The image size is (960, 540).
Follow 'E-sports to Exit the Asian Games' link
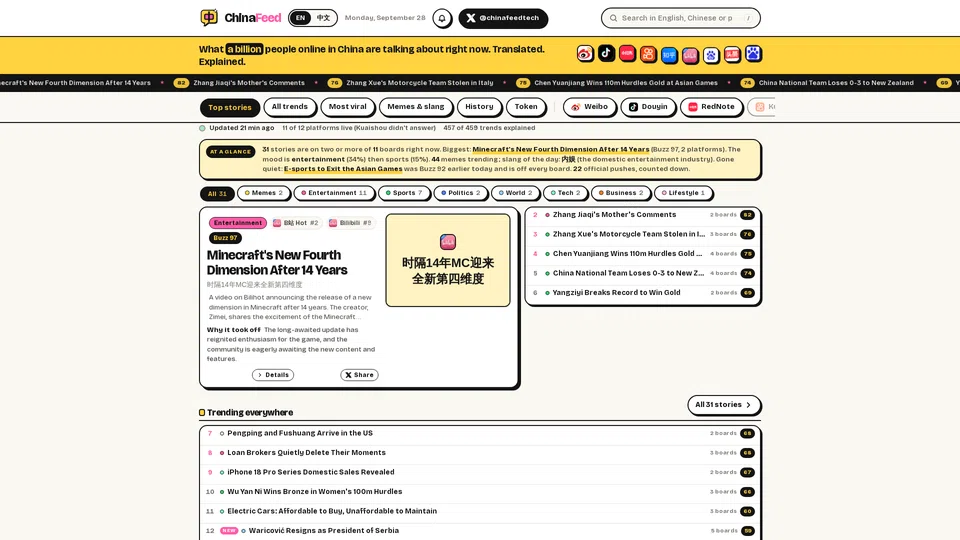[x=343, y=169]
